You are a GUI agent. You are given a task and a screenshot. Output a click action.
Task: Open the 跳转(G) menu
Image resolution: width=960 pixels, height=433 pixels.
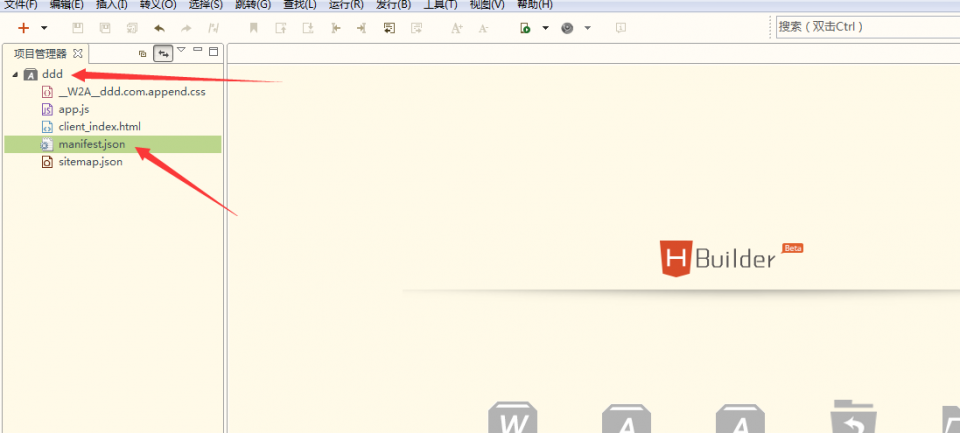coord(253,5)
